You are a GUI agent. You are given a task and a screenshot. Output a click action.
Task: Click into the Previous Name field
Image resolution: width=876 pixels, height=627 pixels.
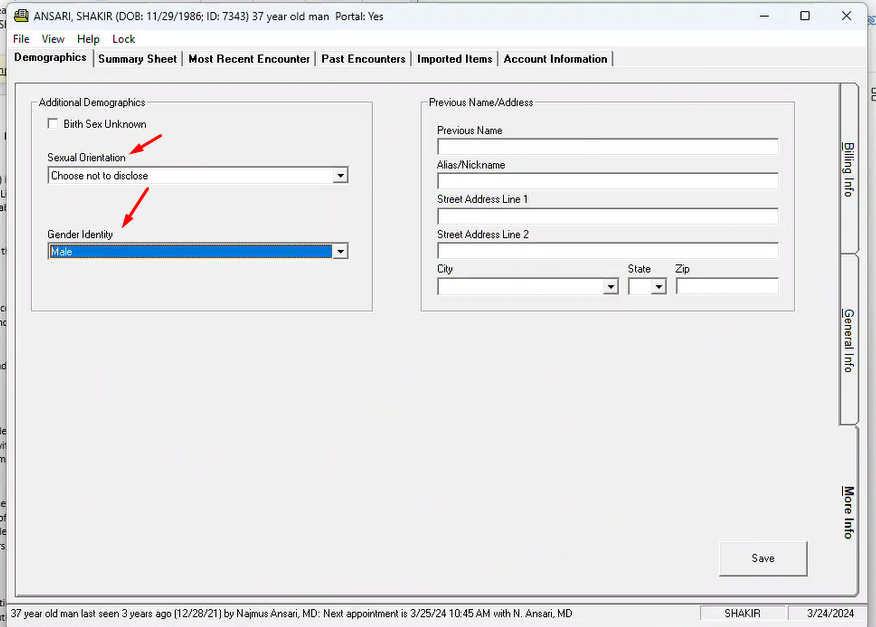[607, 147]
